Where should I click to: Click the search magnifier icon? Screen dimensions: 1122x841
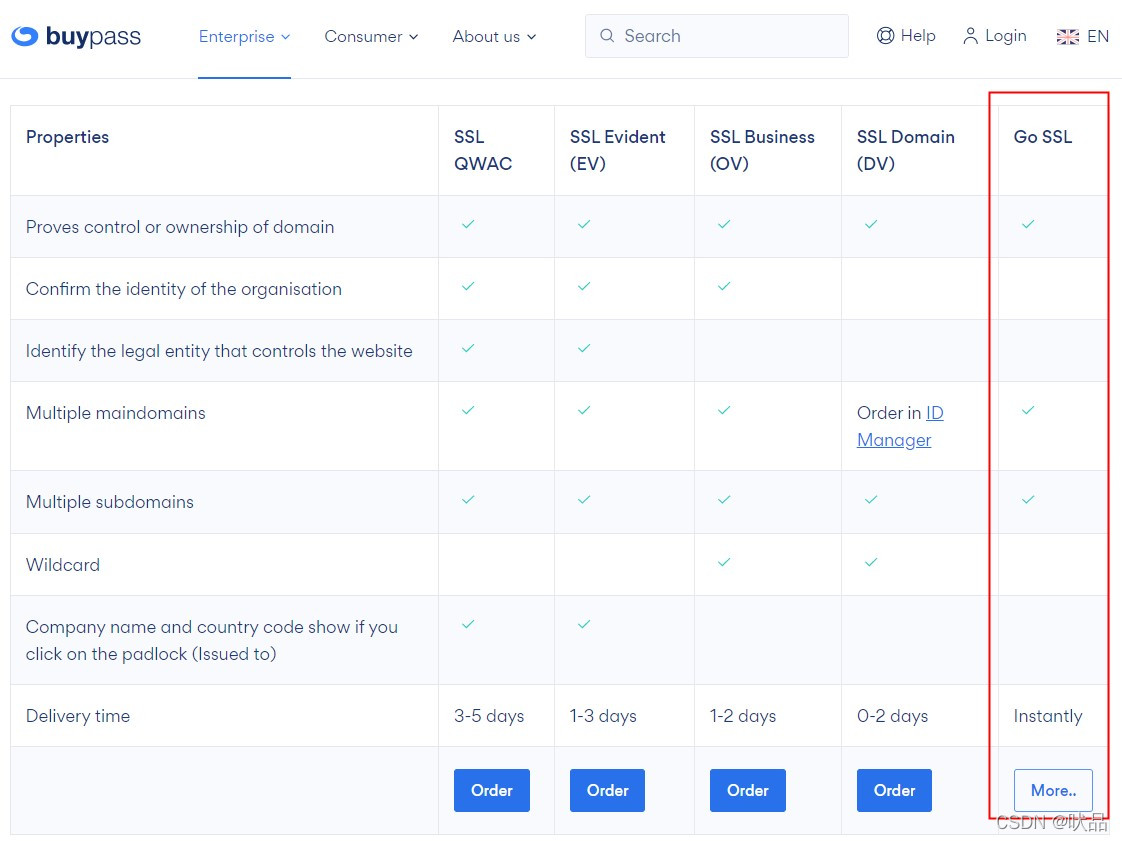click(x=607, y=36)
